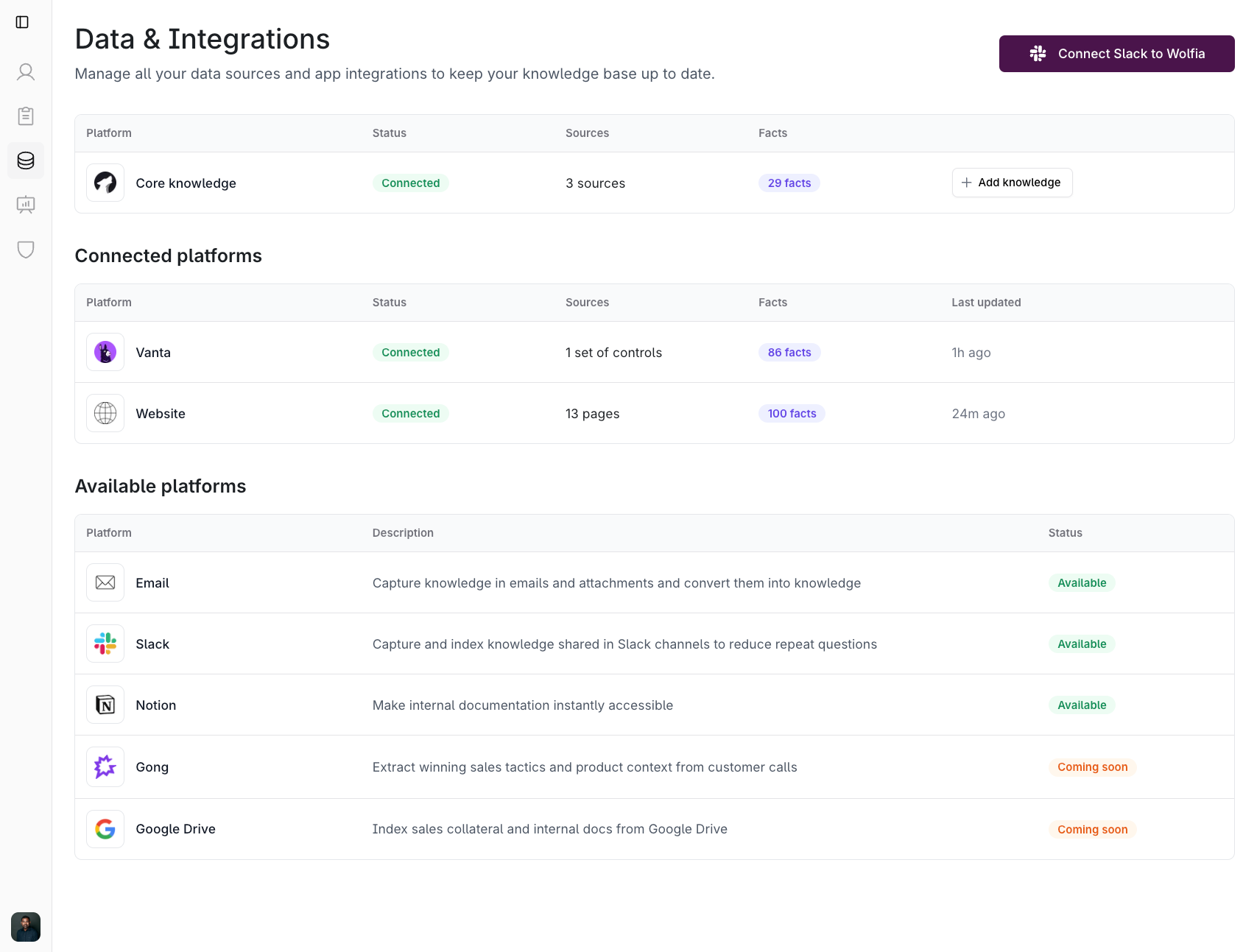The width and height of the screenshot is (1257, 952).
Task: Click Connect Slack to Wolfia
Action: (x=1116, y=53)
